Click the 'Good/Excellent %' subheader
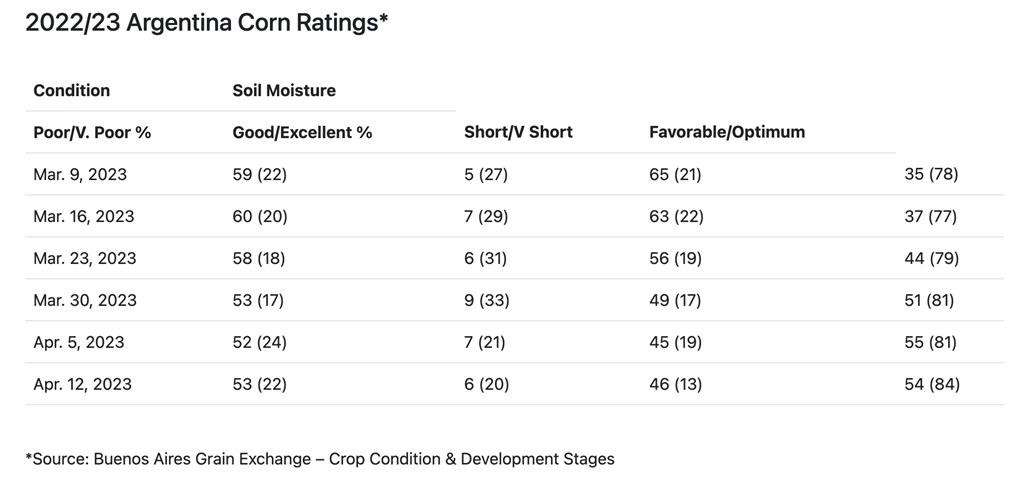This screenshot has height=486, width=1024. [302, 132]
